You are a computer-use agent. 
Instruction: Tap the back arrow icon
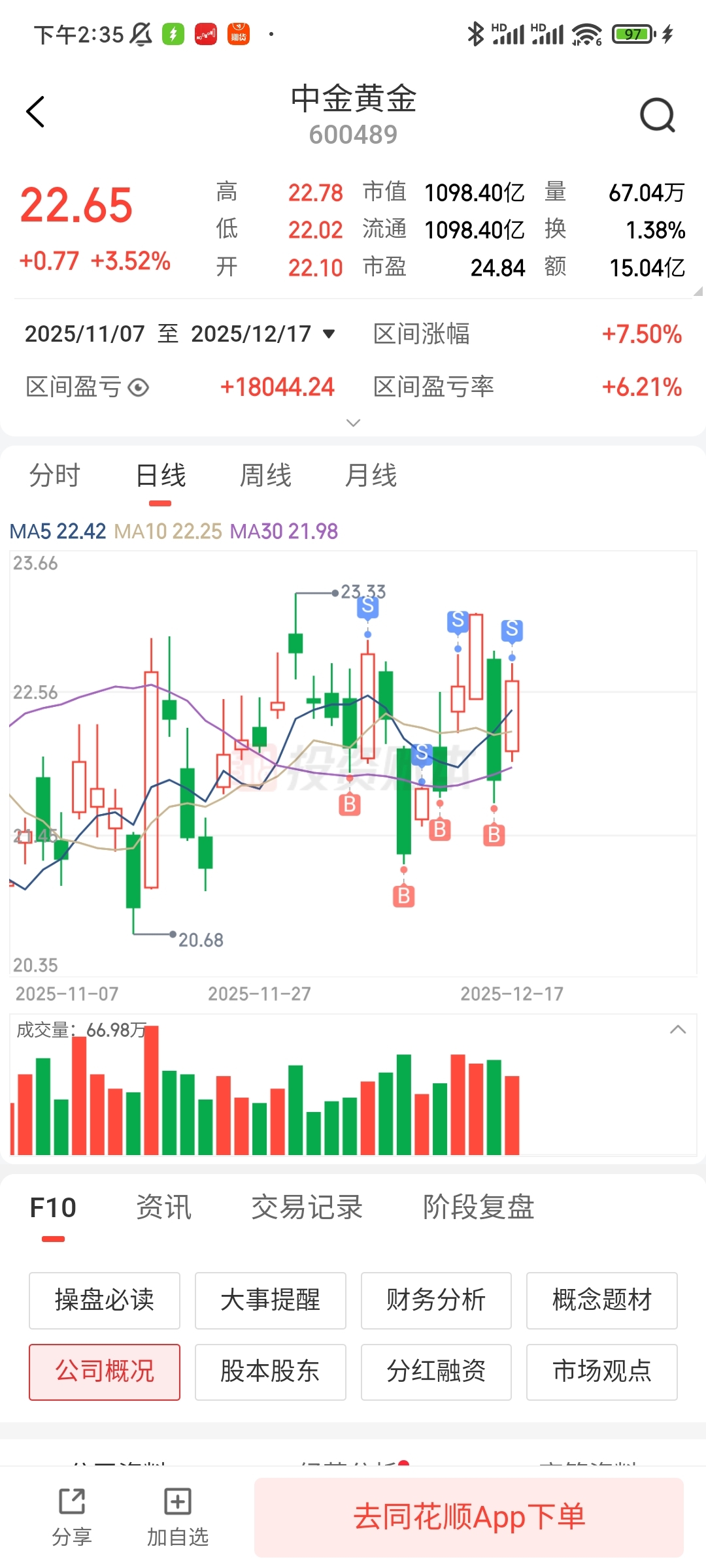(x=35, y=112)
